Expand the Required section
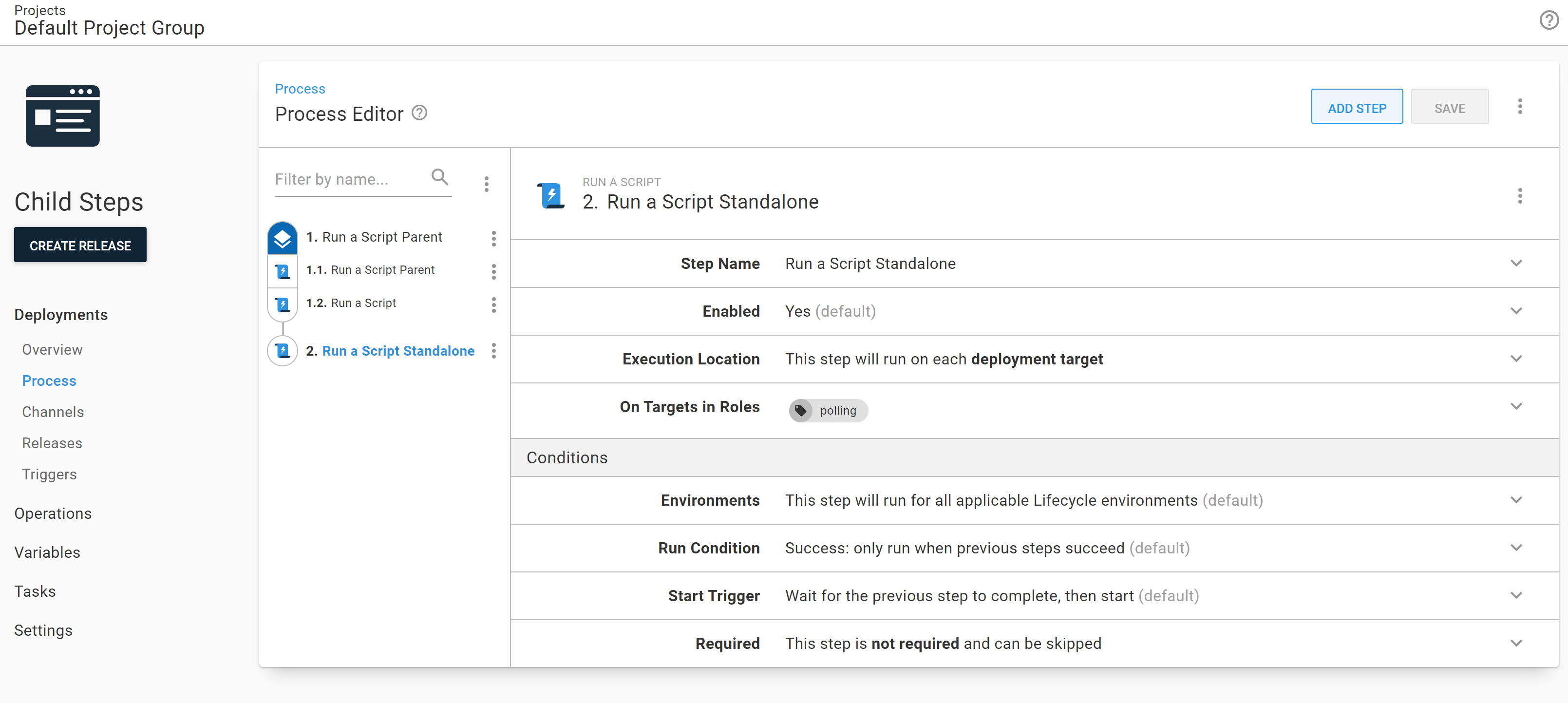Screen dimensions: 1568x703 point(1516,644)
